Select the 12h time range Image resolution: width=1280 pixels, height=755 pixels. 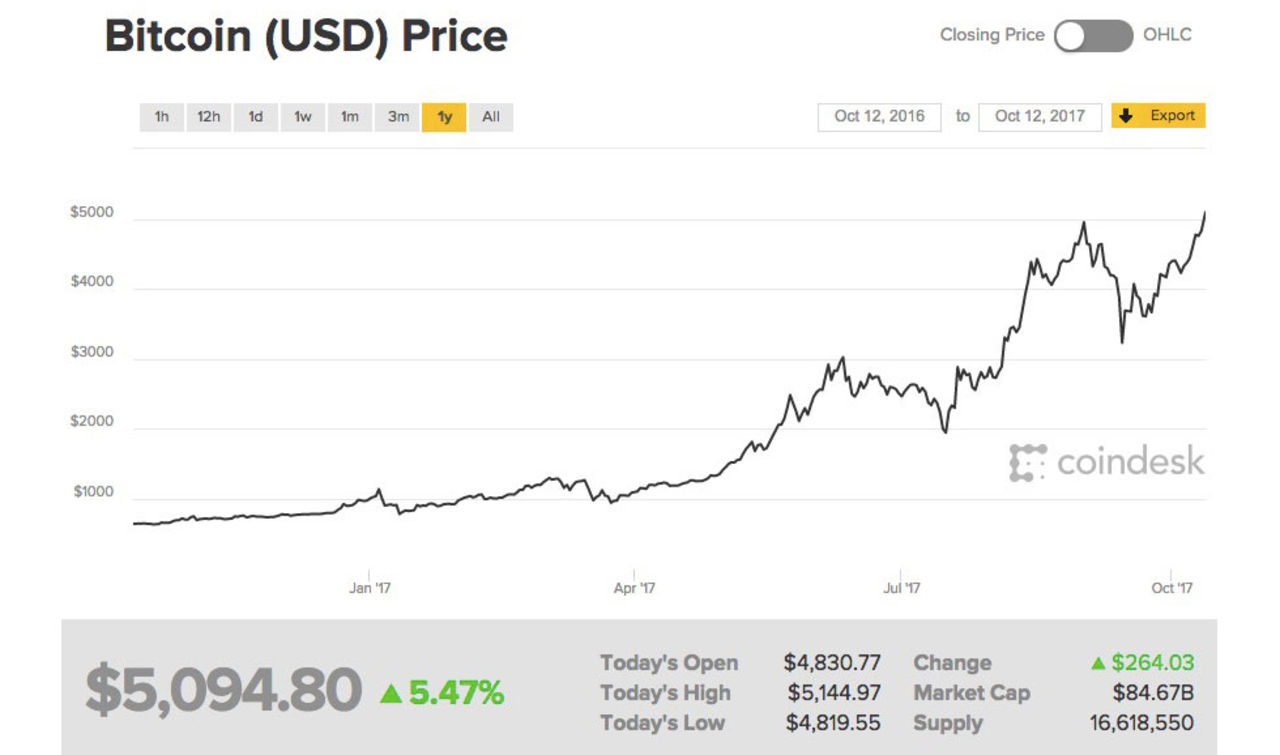209,117
